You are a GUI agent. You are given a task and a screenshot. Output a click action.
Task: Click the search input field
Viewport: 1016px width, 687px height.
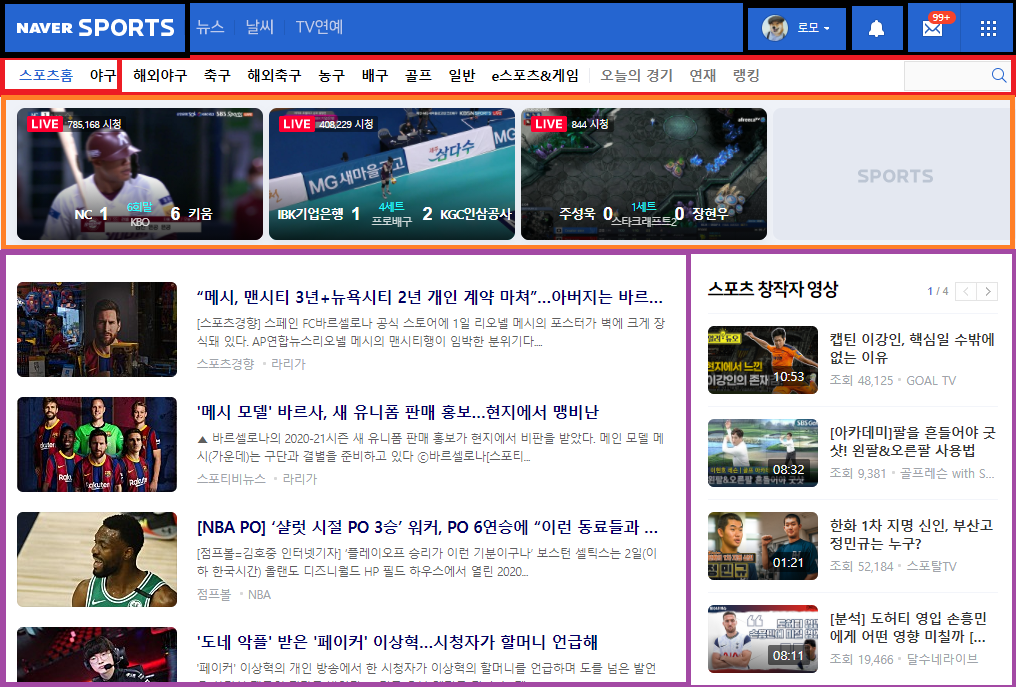coord(947,76)
